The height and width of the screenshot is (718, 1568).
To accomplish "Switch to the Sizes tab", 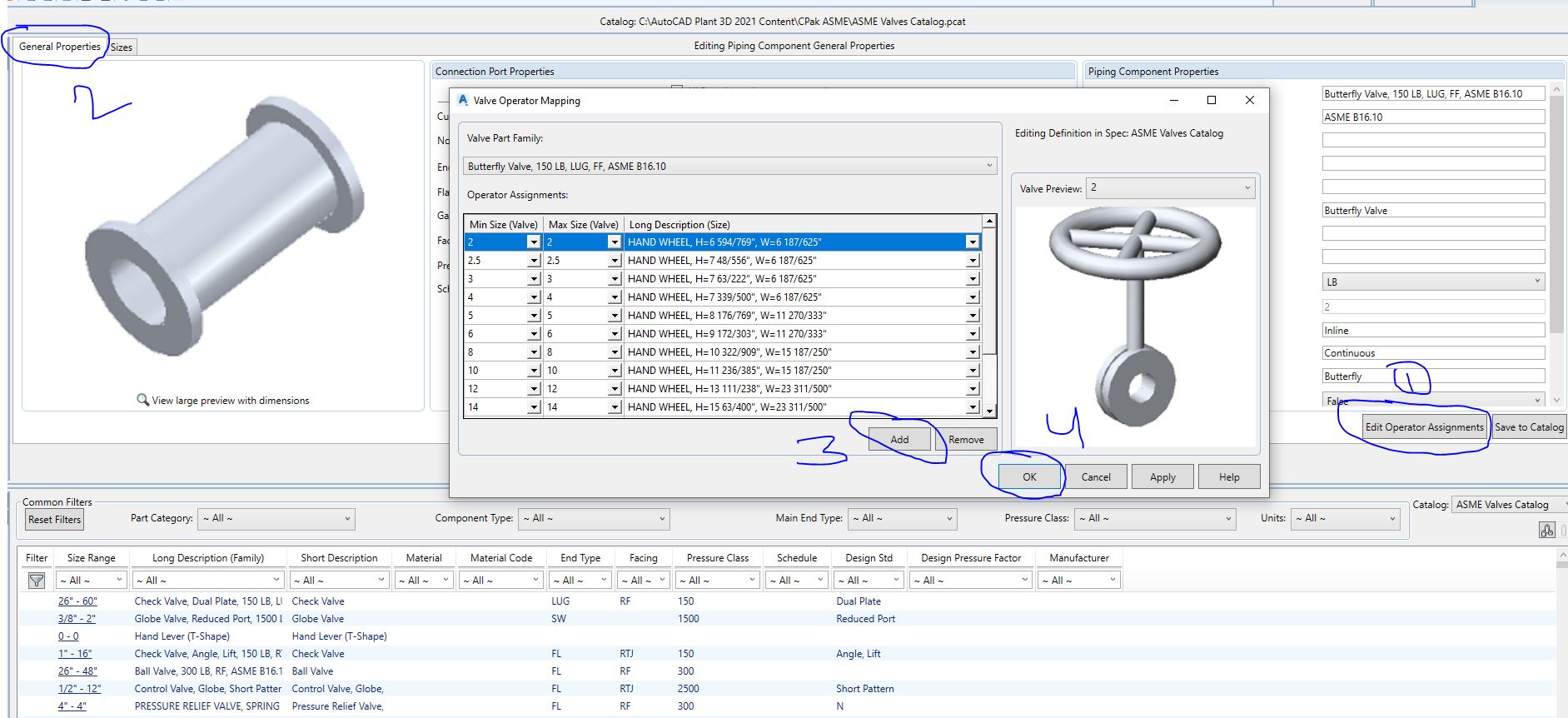I will 122,47.
